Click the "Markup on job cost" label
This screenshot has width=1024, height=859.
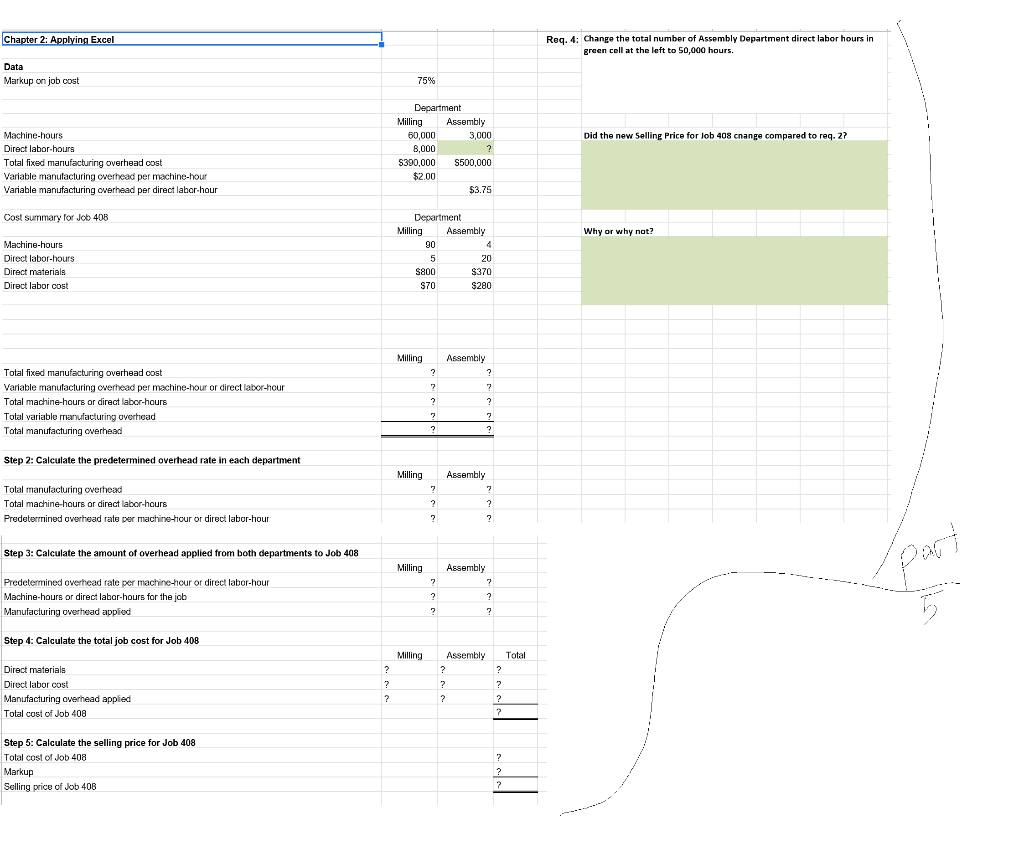pyautogui.click(x=41, y=80)
